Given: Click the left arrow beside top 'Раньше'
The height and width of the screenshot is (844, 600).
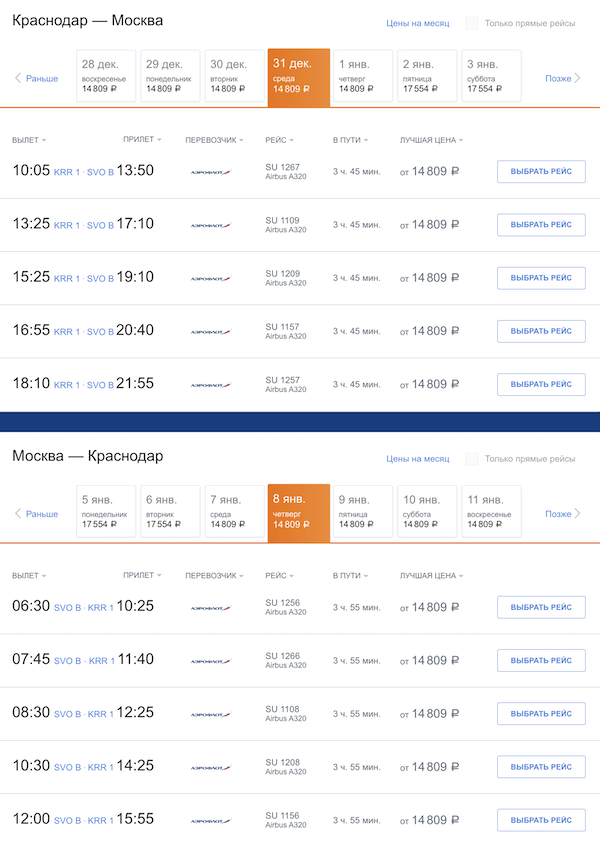Looking at the screenshot, I should point(18,78).
